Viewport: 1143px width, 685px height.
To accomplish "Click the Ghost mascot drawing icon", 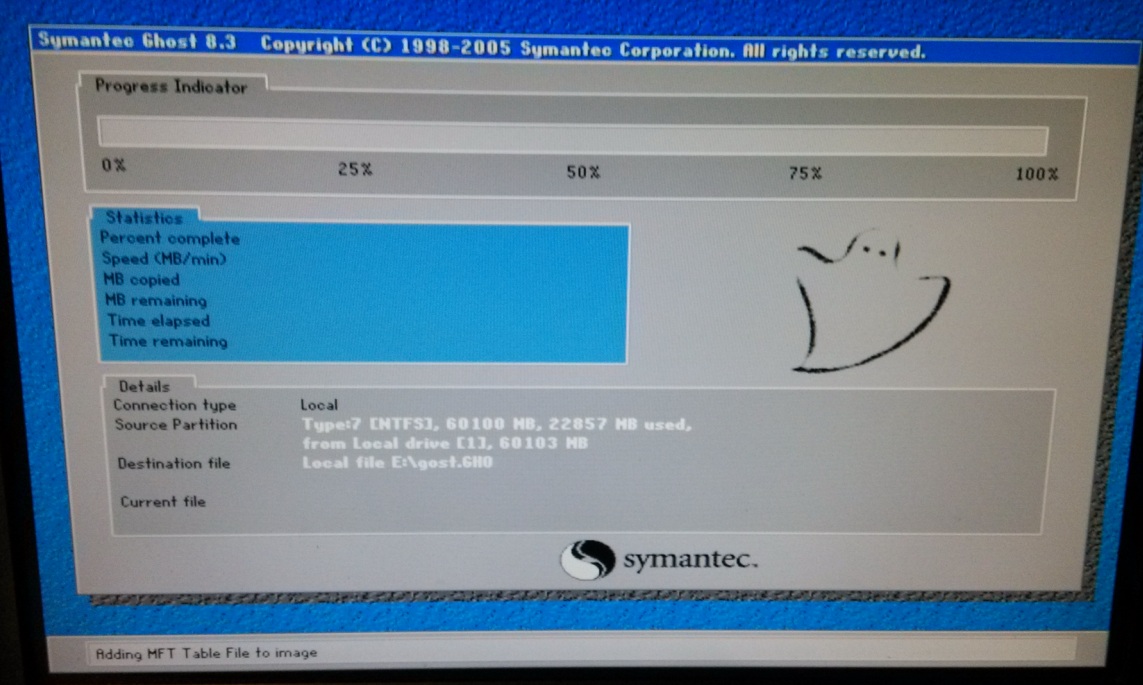I will pos(870,300).
